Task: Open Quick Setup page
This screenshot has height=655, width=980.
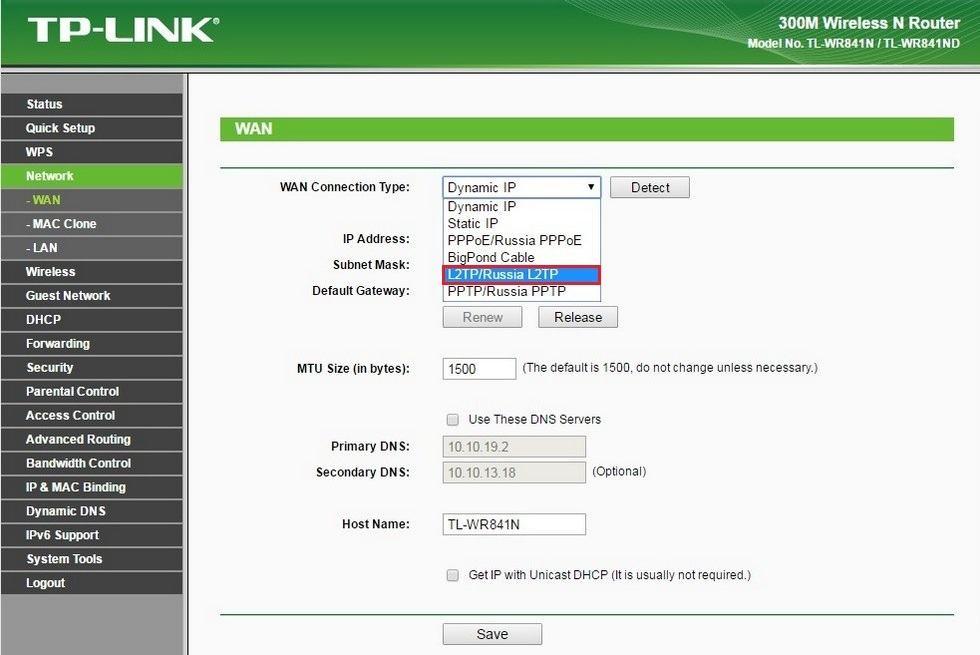Action: tap(91, 128)
